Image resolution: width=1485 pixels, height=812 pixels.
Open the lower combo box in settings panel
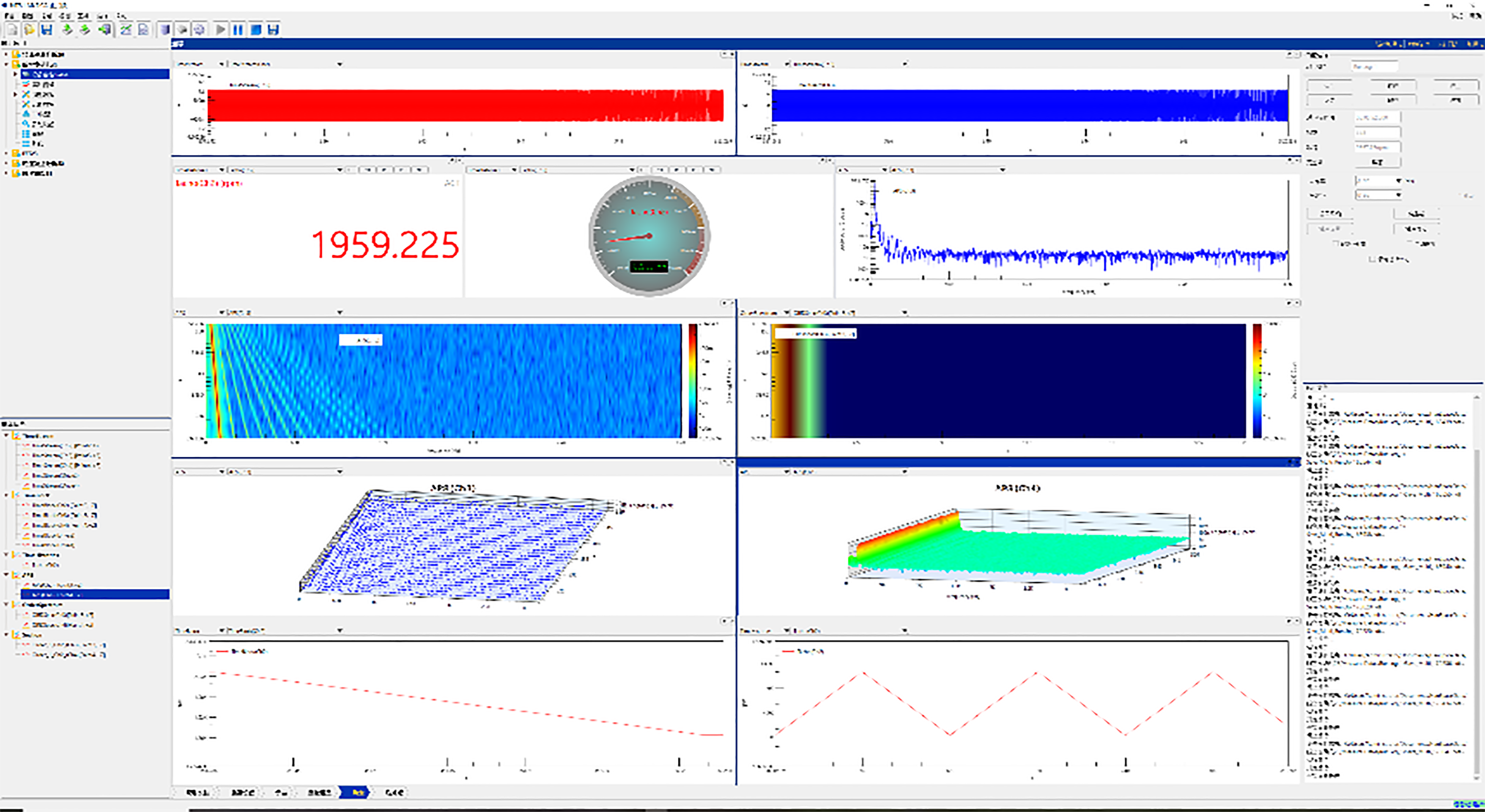1378,195
